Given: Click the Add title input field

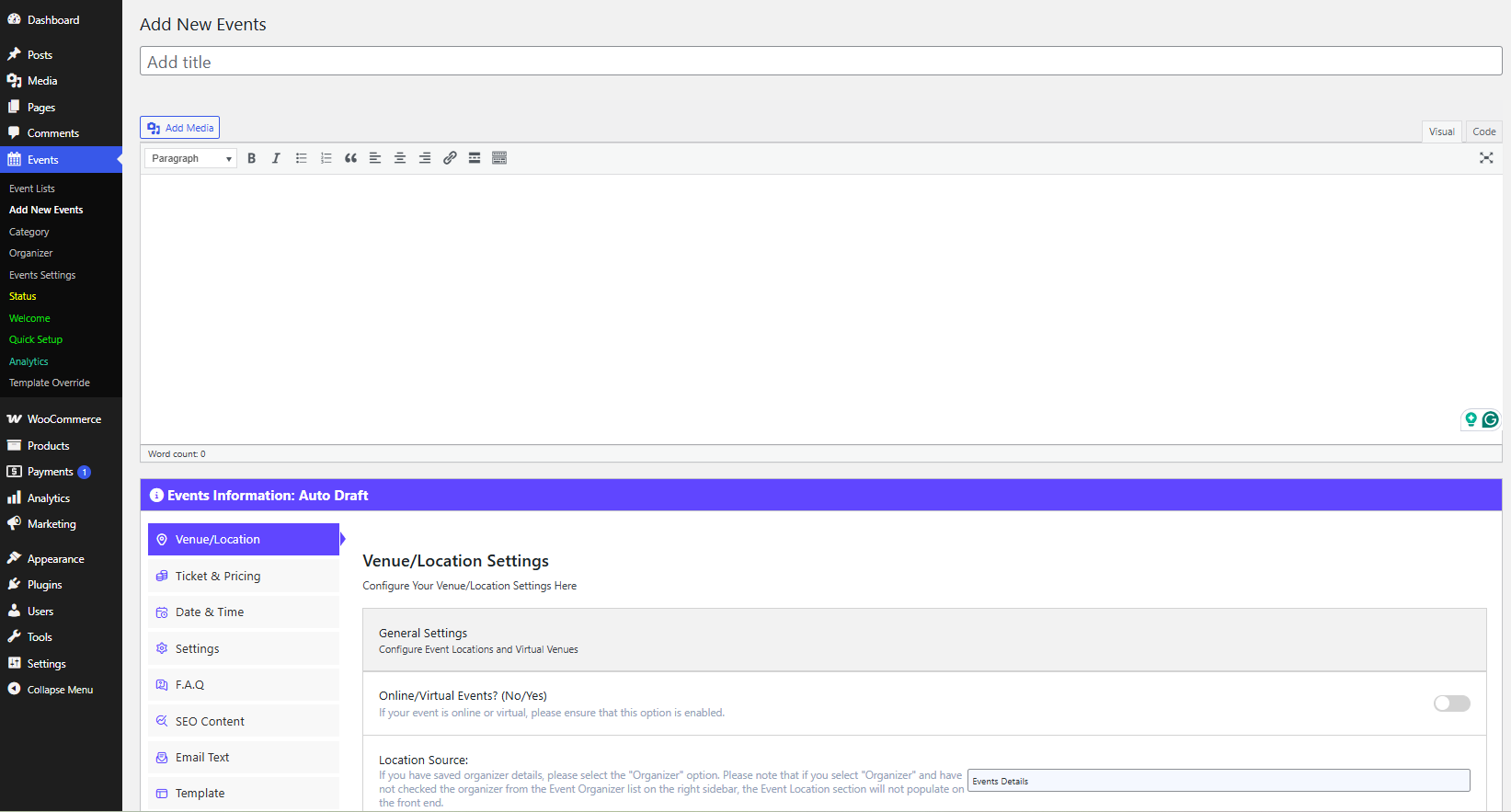Looking at the screenshot, I should click(820, 62).
